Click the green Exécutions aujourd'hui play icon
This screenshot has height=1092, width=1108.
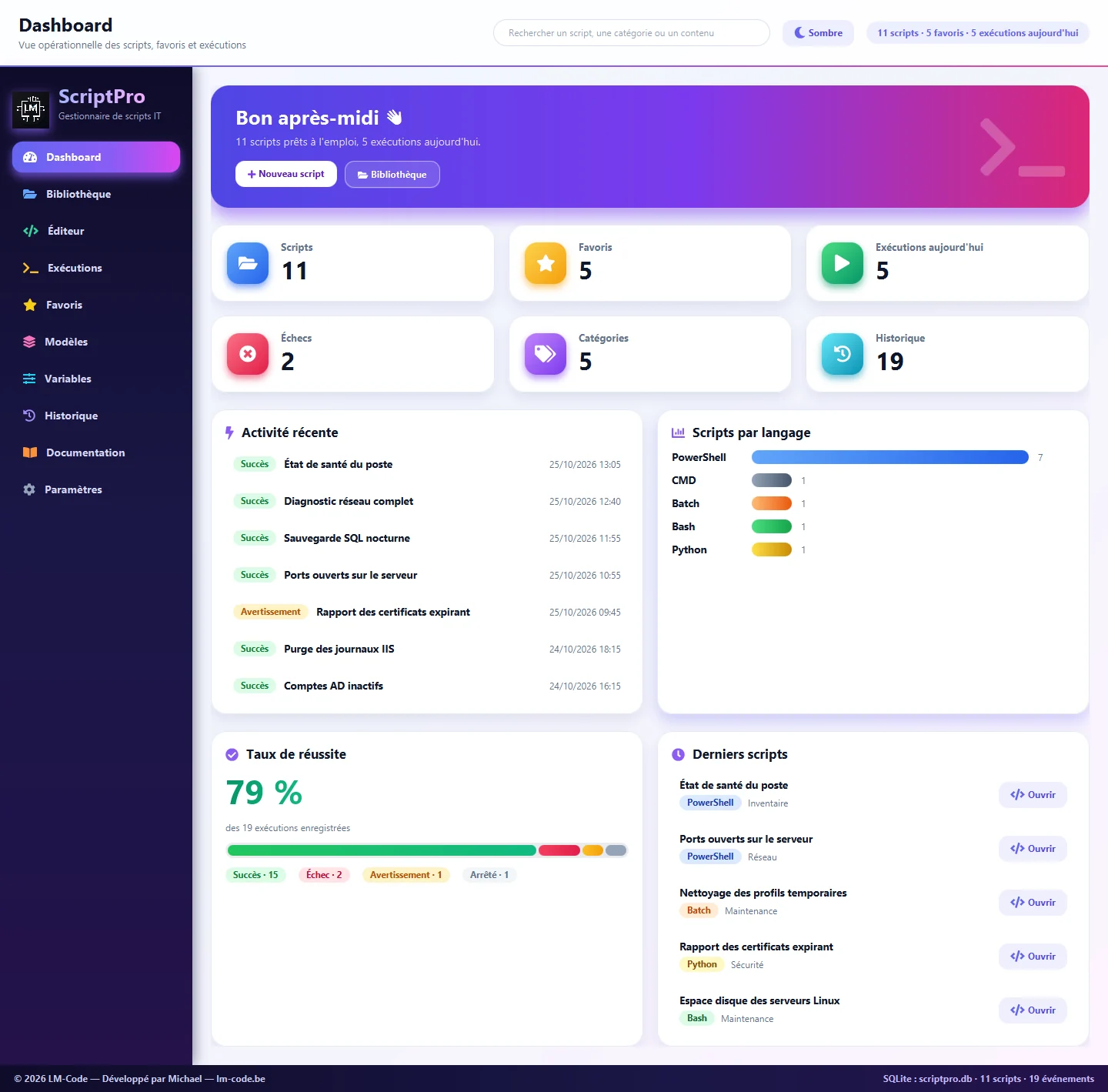(843, 263)
